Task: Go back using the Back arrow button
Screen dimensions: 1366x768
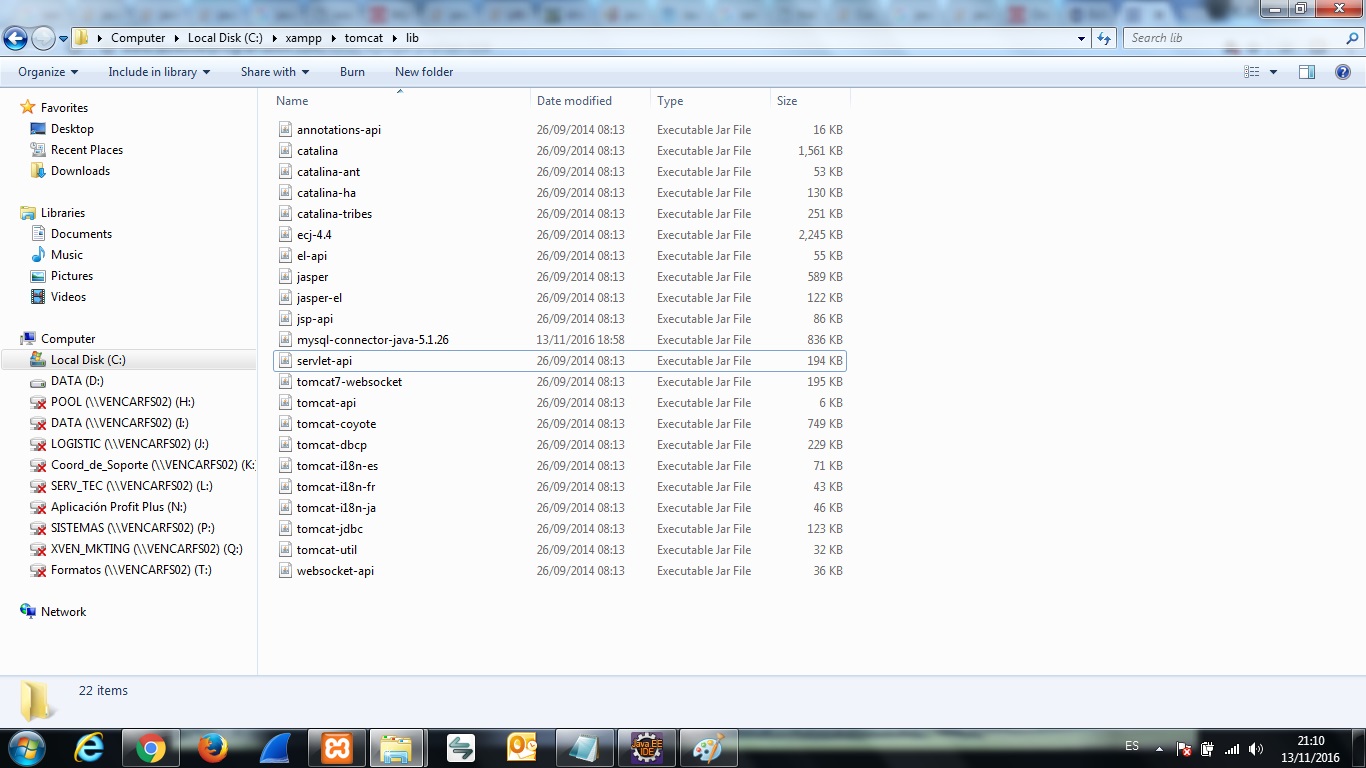Action: [15, 39]
